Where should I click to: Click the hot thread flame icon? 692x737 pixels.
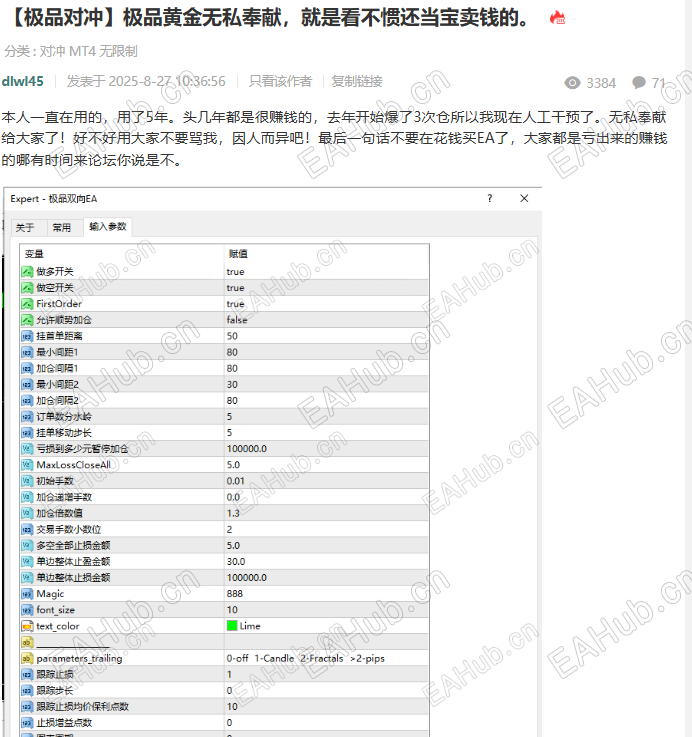coord(557,18)
